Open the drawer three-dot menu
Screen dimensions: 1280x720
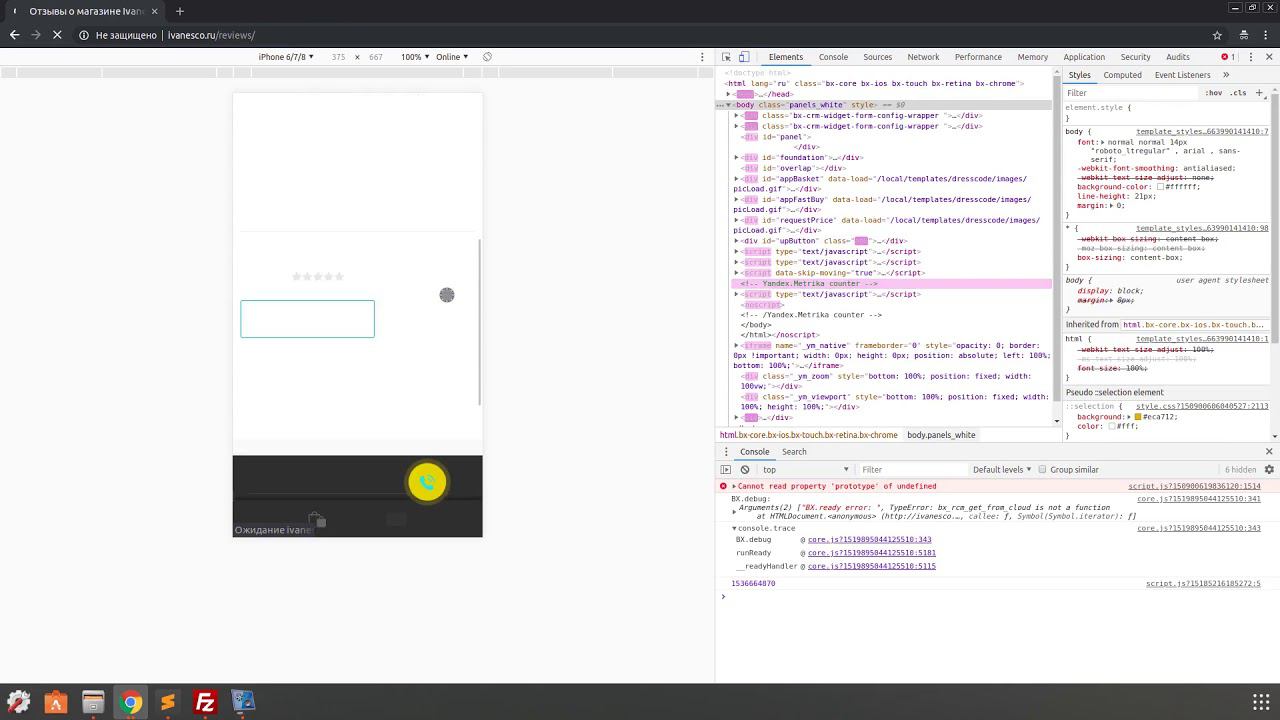click(x=726, y=452)
